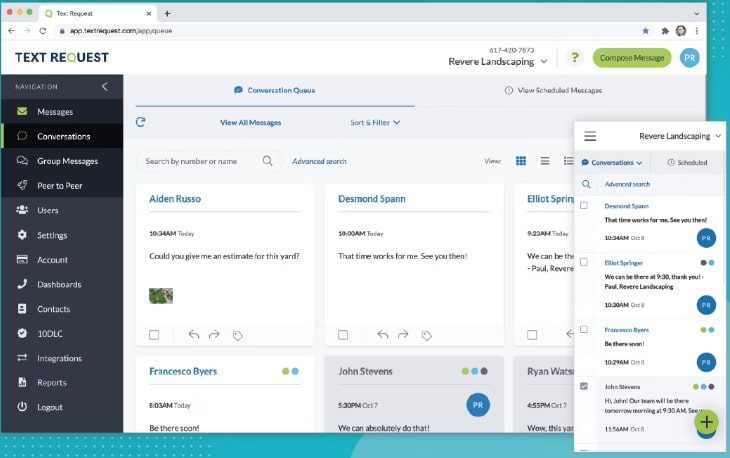The height and width of the screenshot is (458, 730).
Task: Click reply arrow on Aiden Russo card
Action: [194, 335]
